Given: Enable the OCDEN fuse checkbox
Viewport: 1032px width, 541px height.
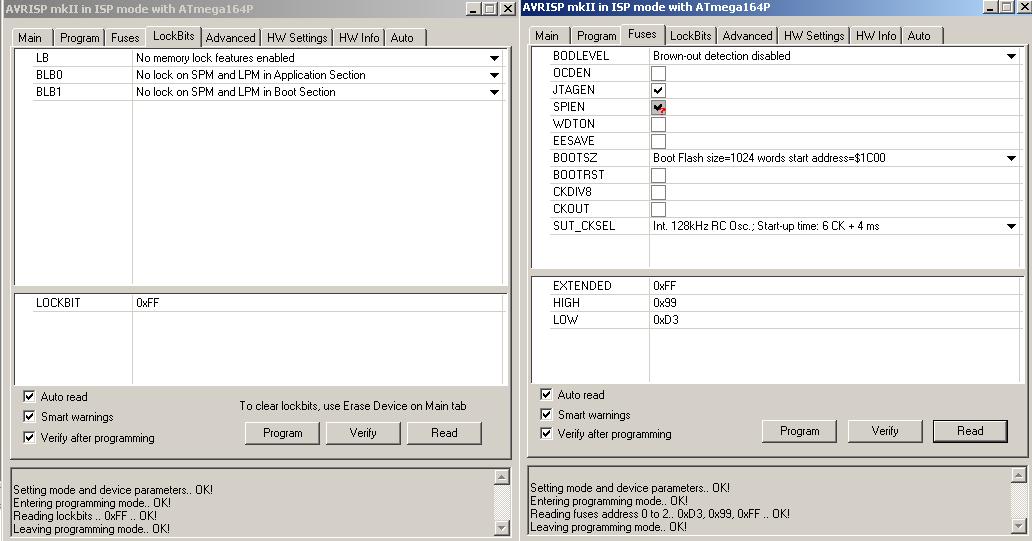Looking at the screenshot, I should [658, 73].
